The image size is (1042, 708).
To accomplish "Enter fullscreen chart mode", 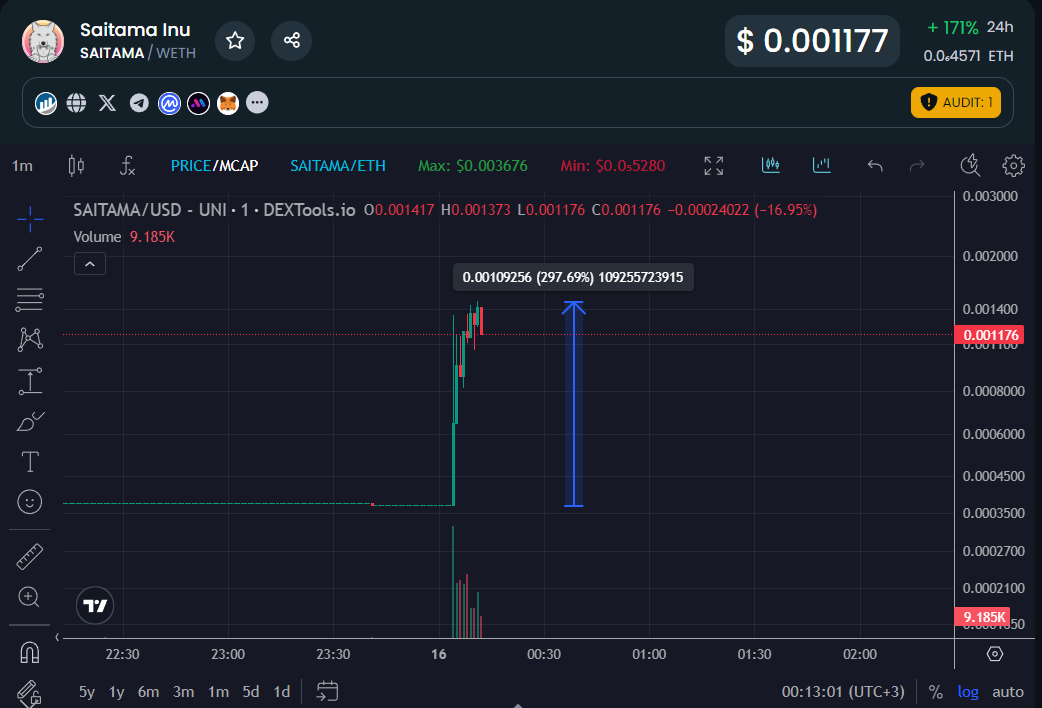I will [x=714, y=166].
